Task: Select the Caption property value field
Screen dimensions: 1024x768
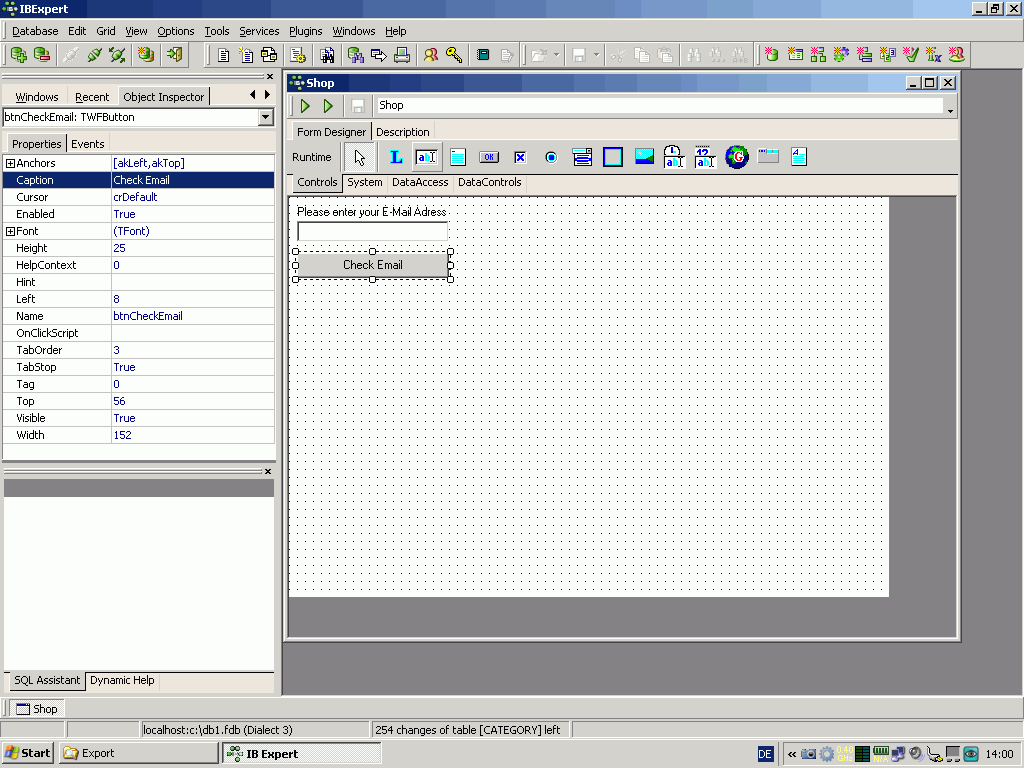Action: (x=193, y=180)
